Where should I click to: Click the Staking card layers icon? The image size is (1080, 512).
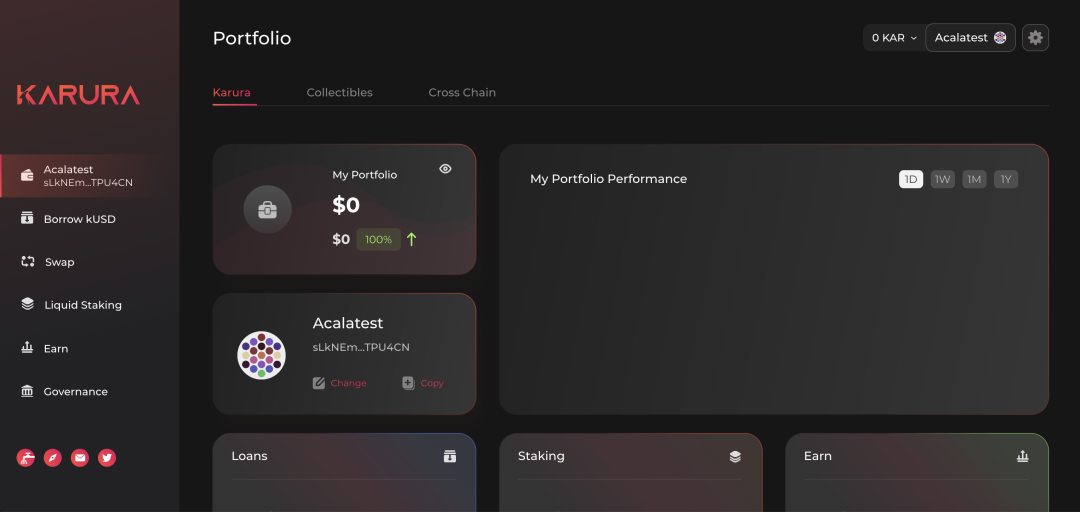[735, 456]
